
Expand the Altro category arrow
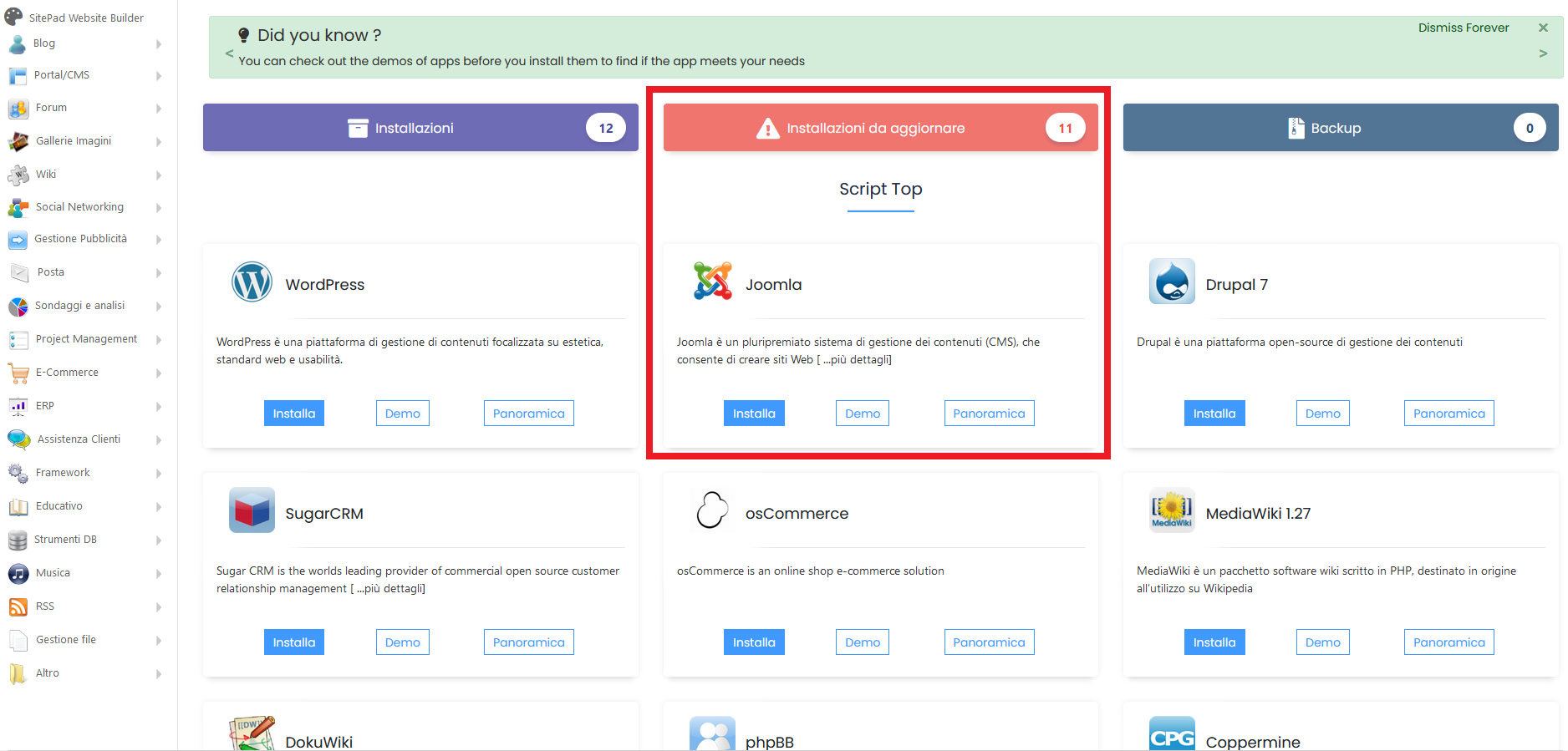[159, 674]
